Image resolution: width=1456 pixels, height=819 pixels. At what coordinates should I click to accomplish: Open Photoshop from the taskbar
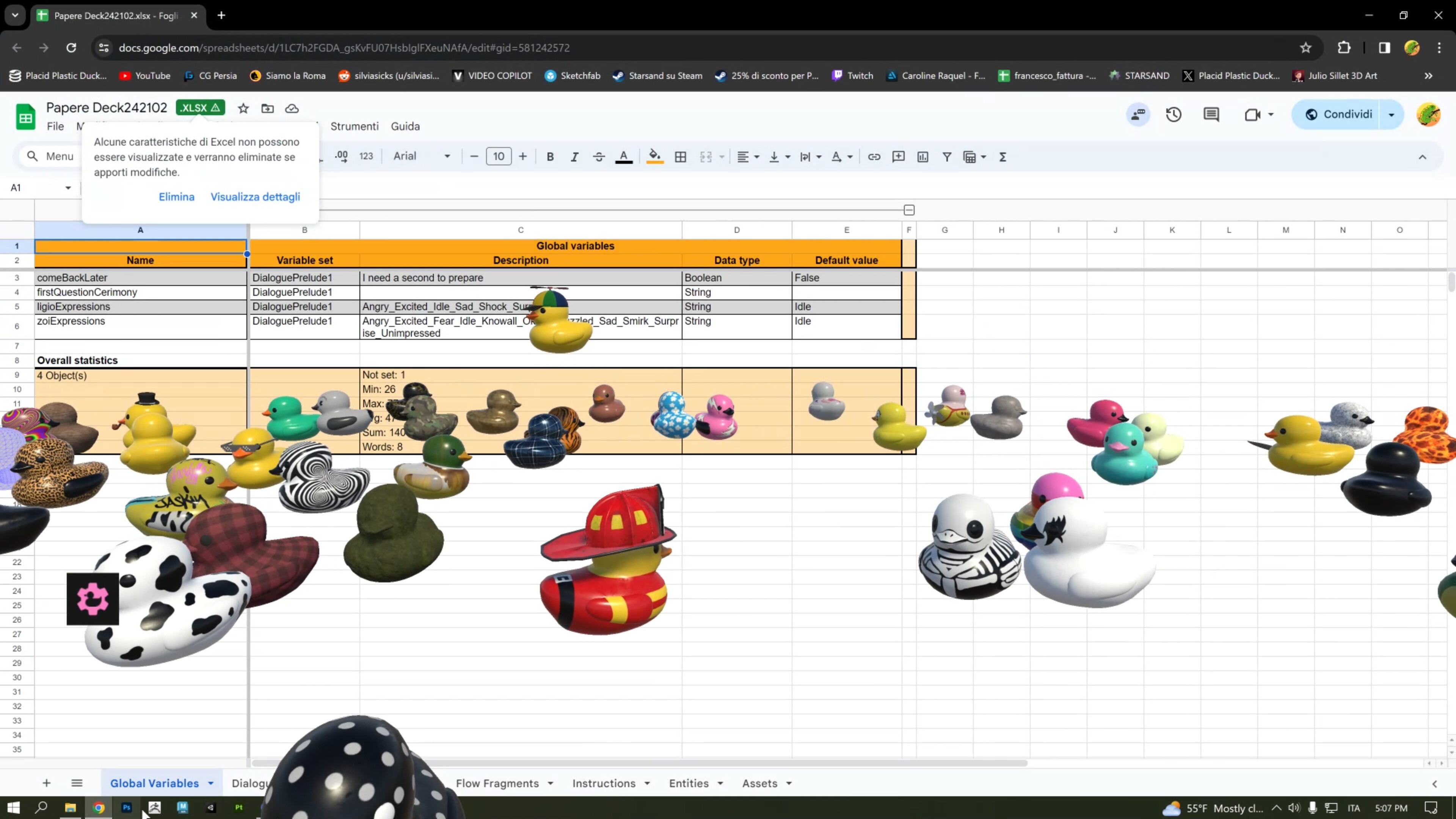(127, 808)
